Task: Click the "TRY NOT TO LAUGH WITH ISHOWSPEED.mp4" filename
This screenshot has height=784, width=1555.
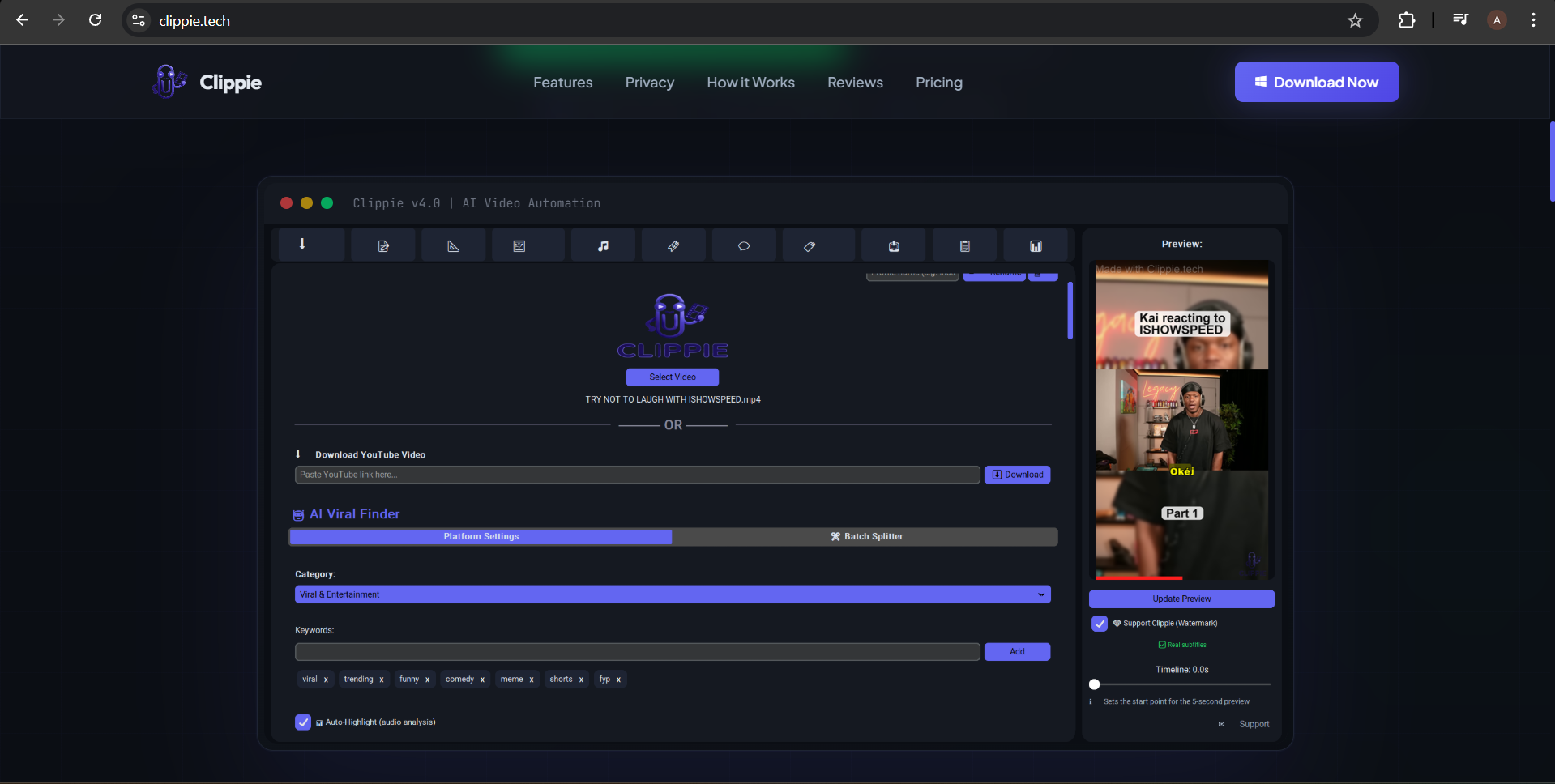Action: click(x=673, y=399)
